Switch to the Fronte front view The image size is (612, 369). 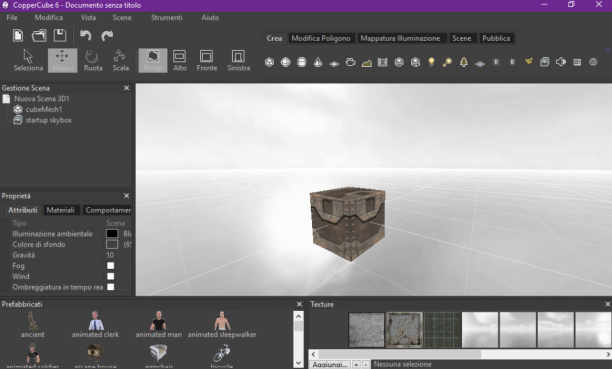[206, 61]
